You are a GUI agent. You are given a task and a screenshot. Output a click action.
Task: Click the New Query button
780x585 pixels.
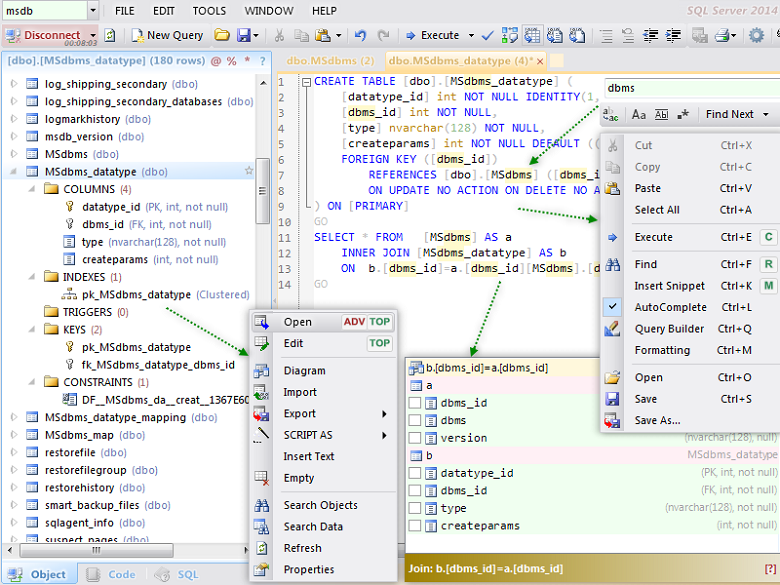[x=166, y=36]
